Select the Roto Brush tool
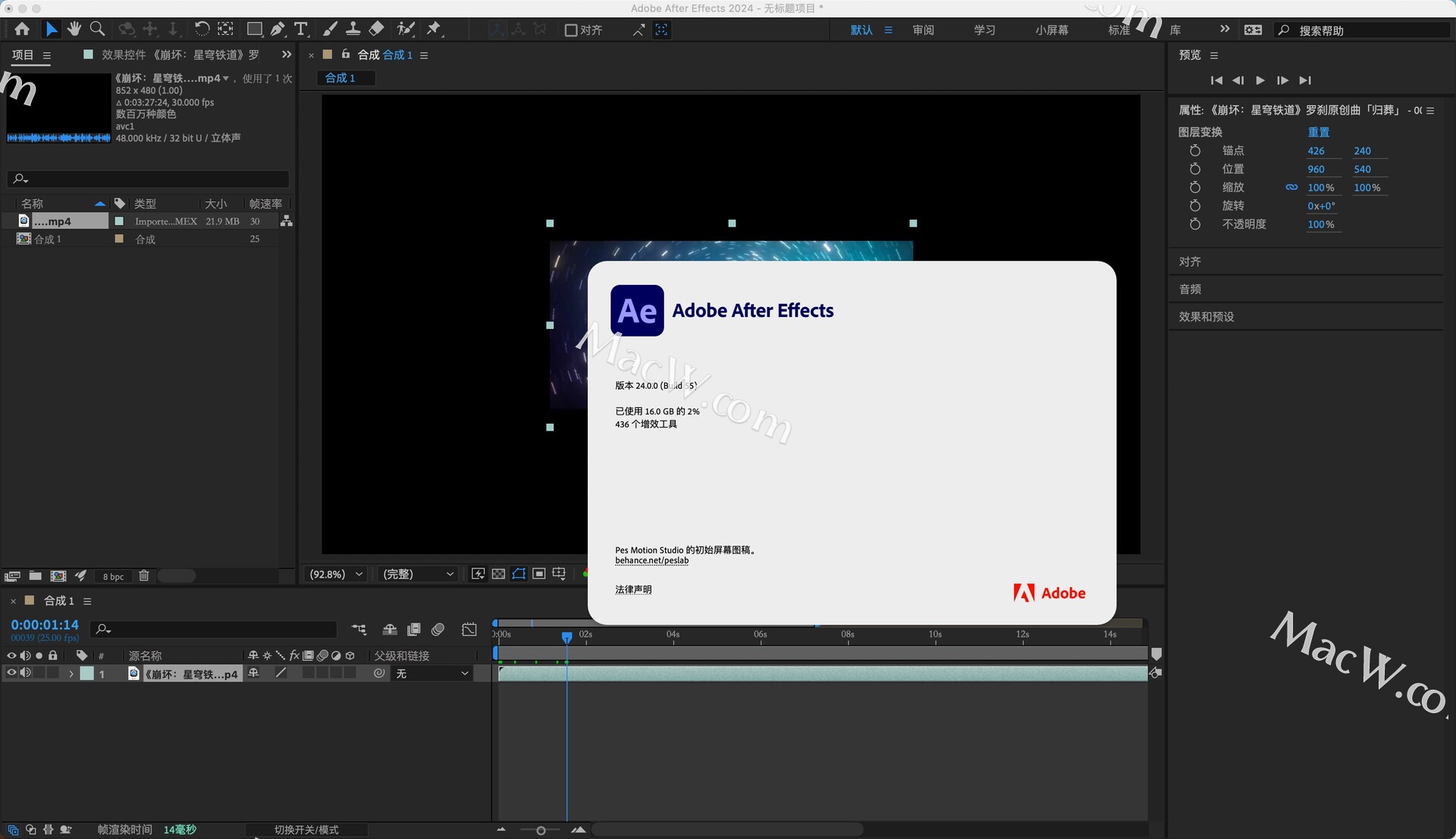The image size is (1456, 839). tap(406, 30)
